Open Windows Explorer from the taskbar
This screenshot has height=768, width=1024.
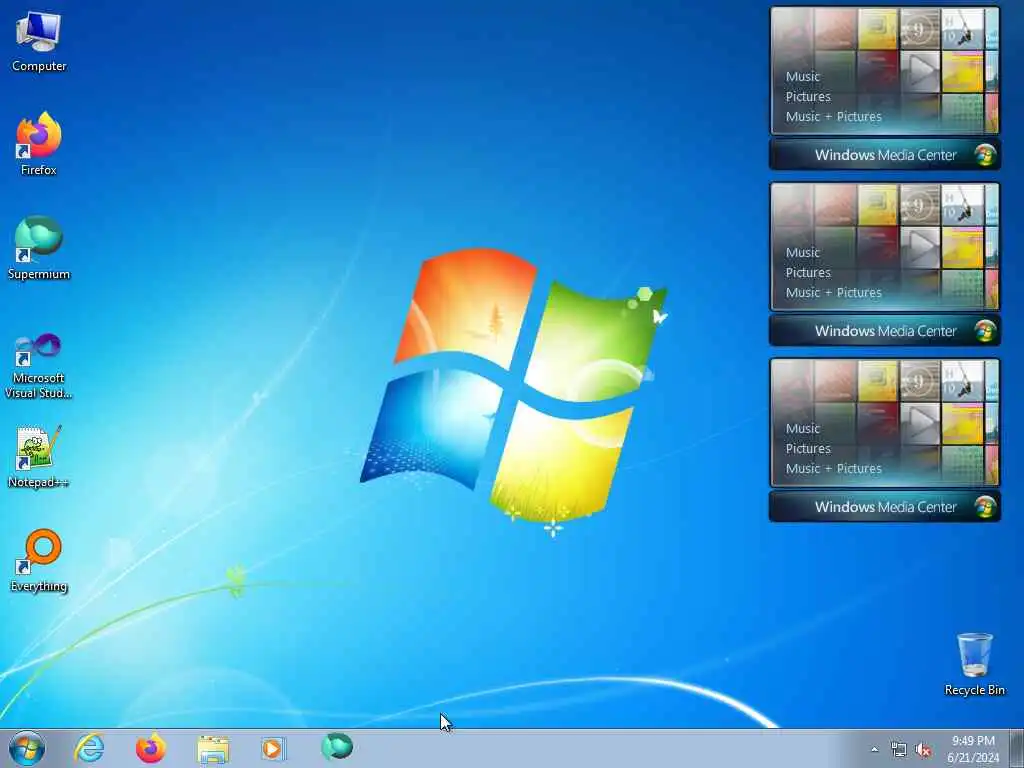tap(213, 749)
